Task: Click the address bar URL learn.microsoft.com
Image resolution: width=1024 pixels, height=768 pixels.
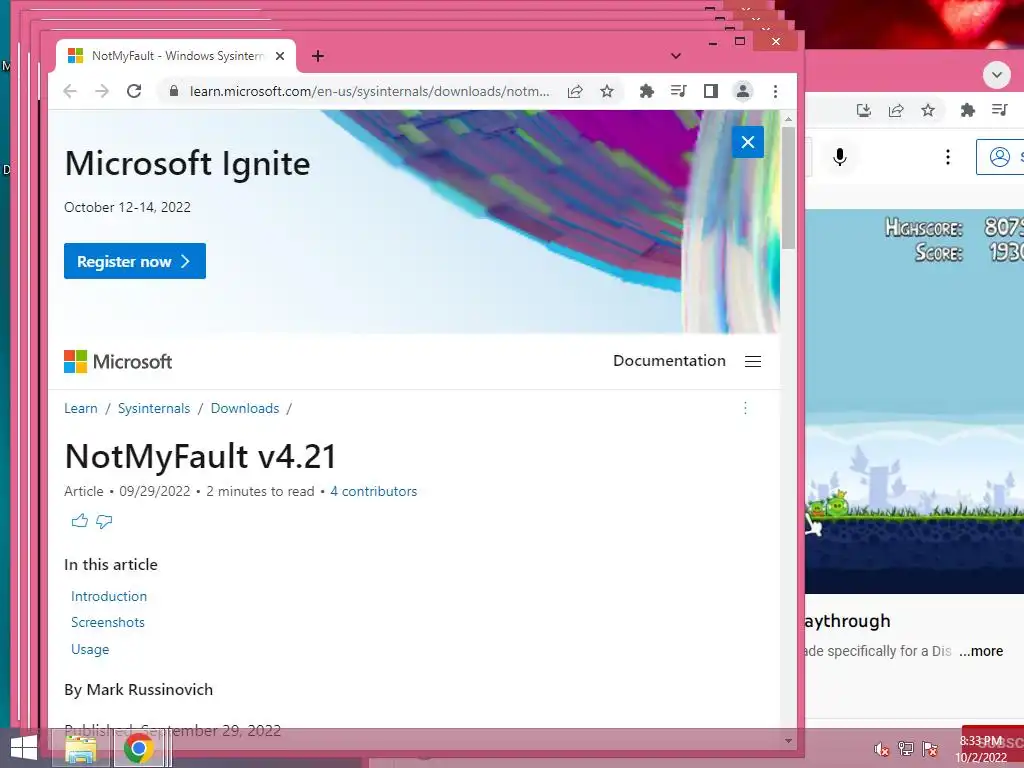Action: (x=370, y=91)
